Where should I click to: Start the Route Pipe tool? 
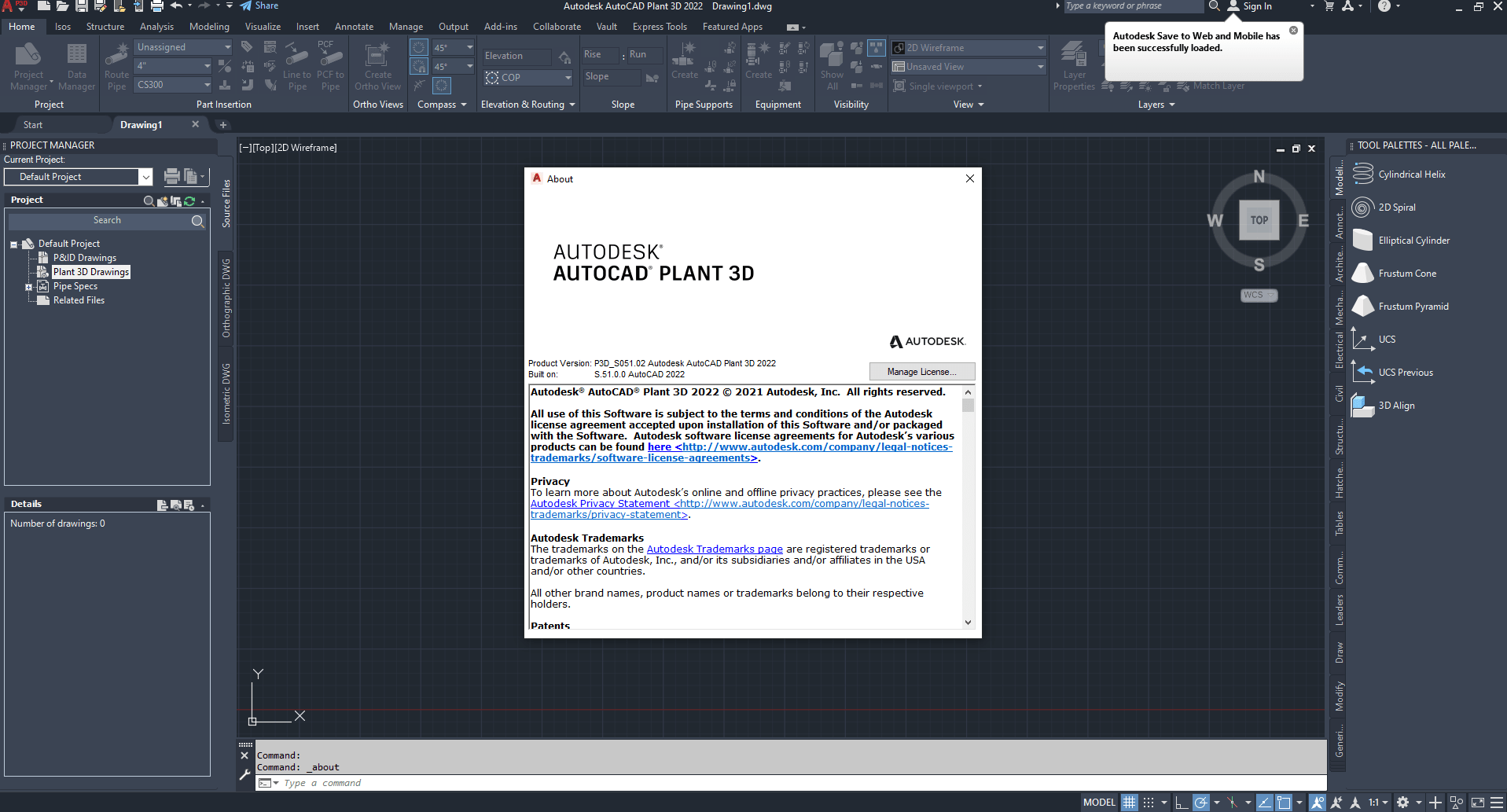click(116, 66)
